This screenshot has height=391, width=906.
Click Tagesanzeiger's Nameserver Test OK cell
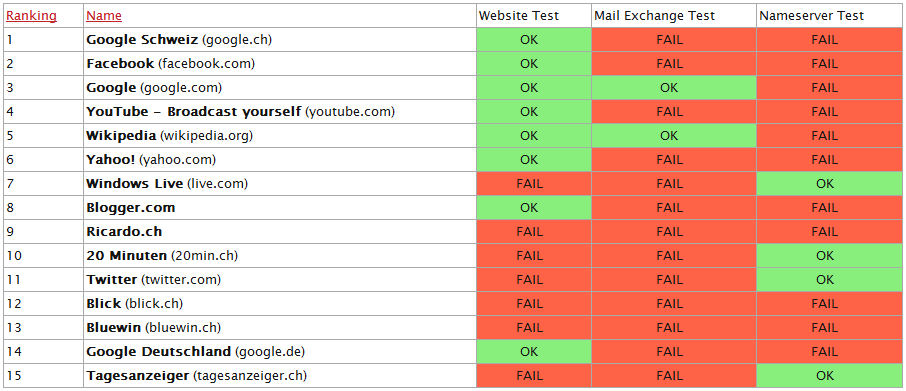(829, 375)
